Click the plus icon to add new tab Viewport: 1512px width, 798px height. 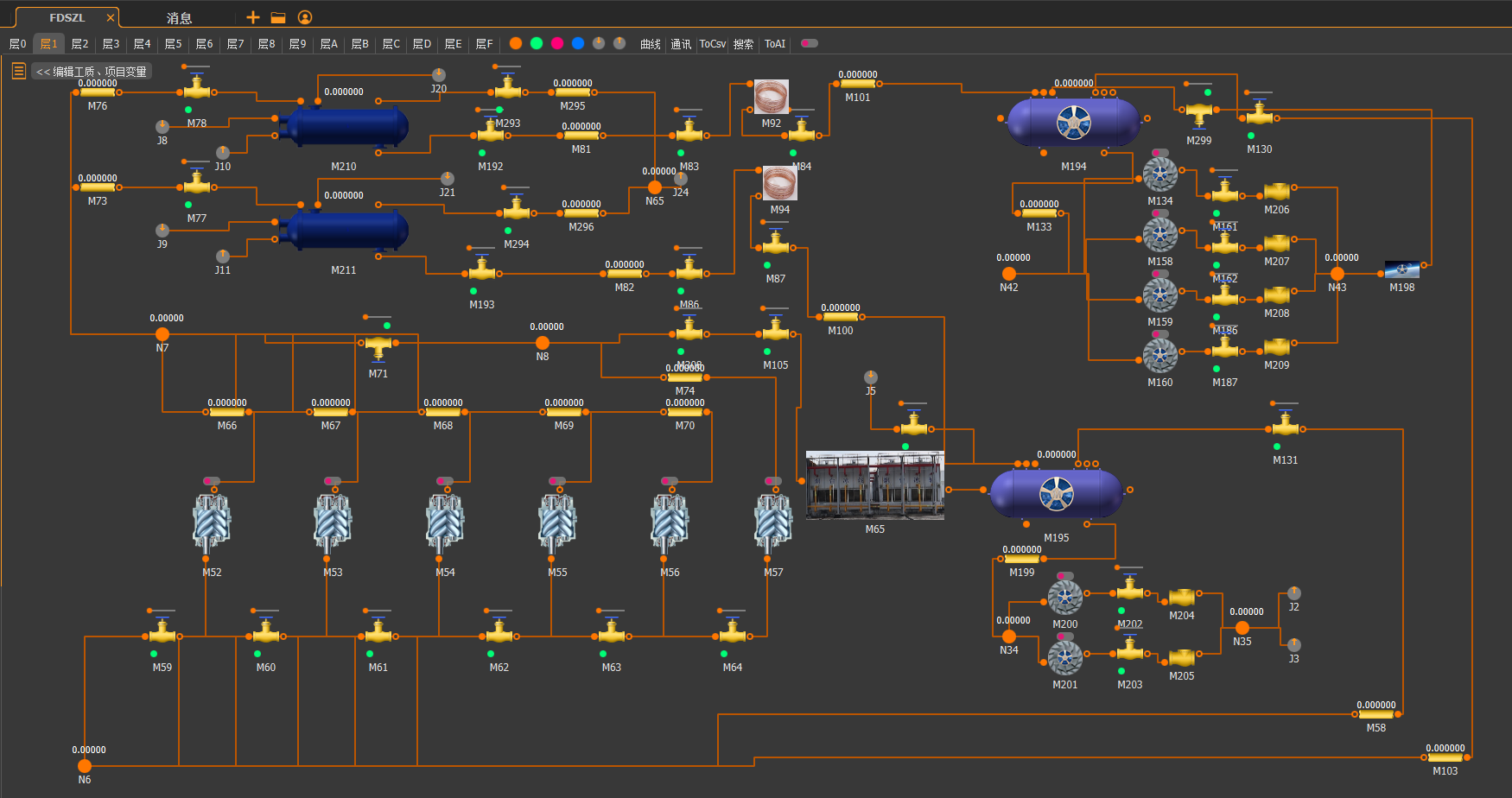253,17
